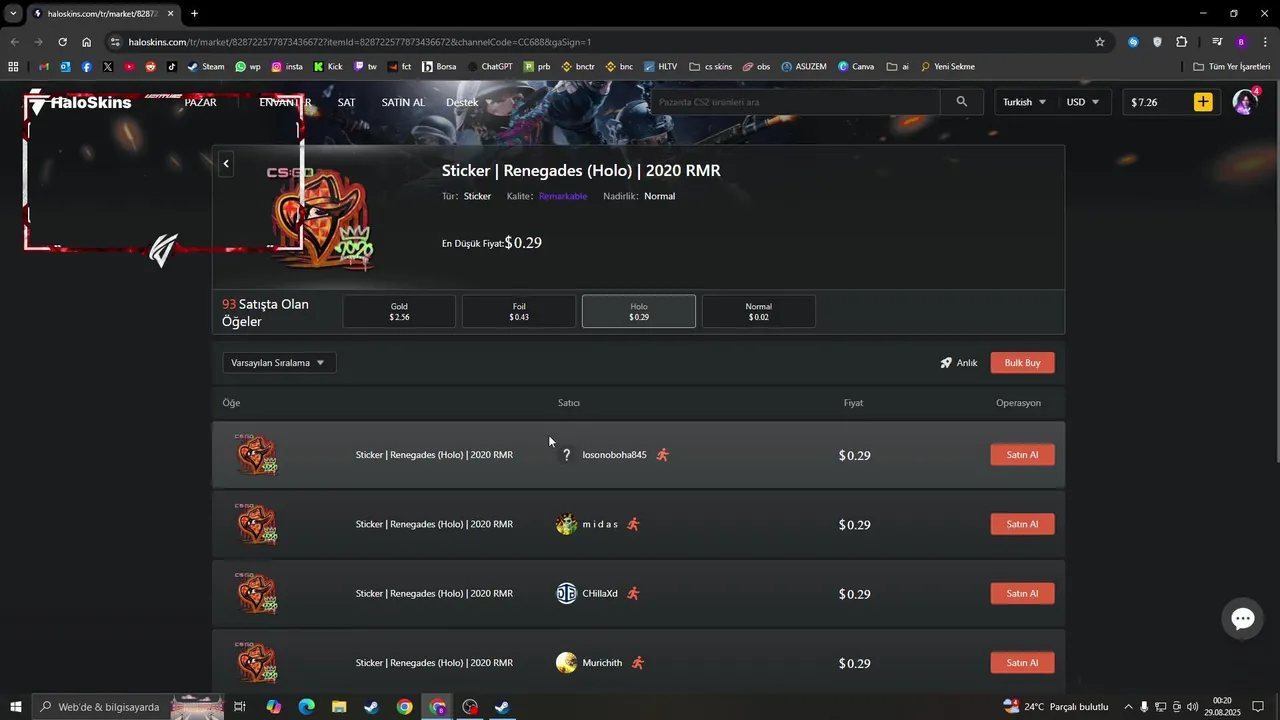Open the Steam app in the taskbar
The height and width of the screenshot is (720, 1280).
502,707
